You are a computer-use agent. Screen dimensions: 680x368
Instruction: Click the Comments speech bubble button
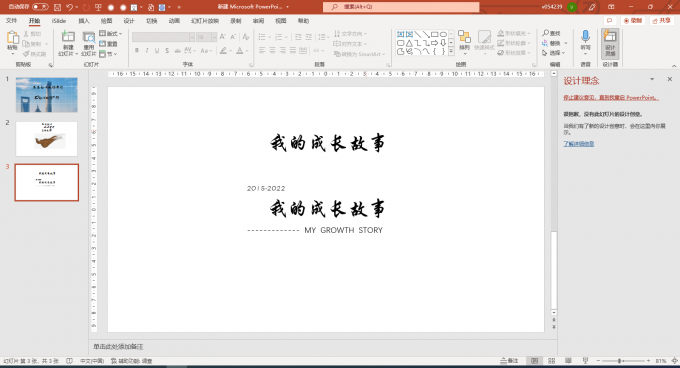point(609,21)
